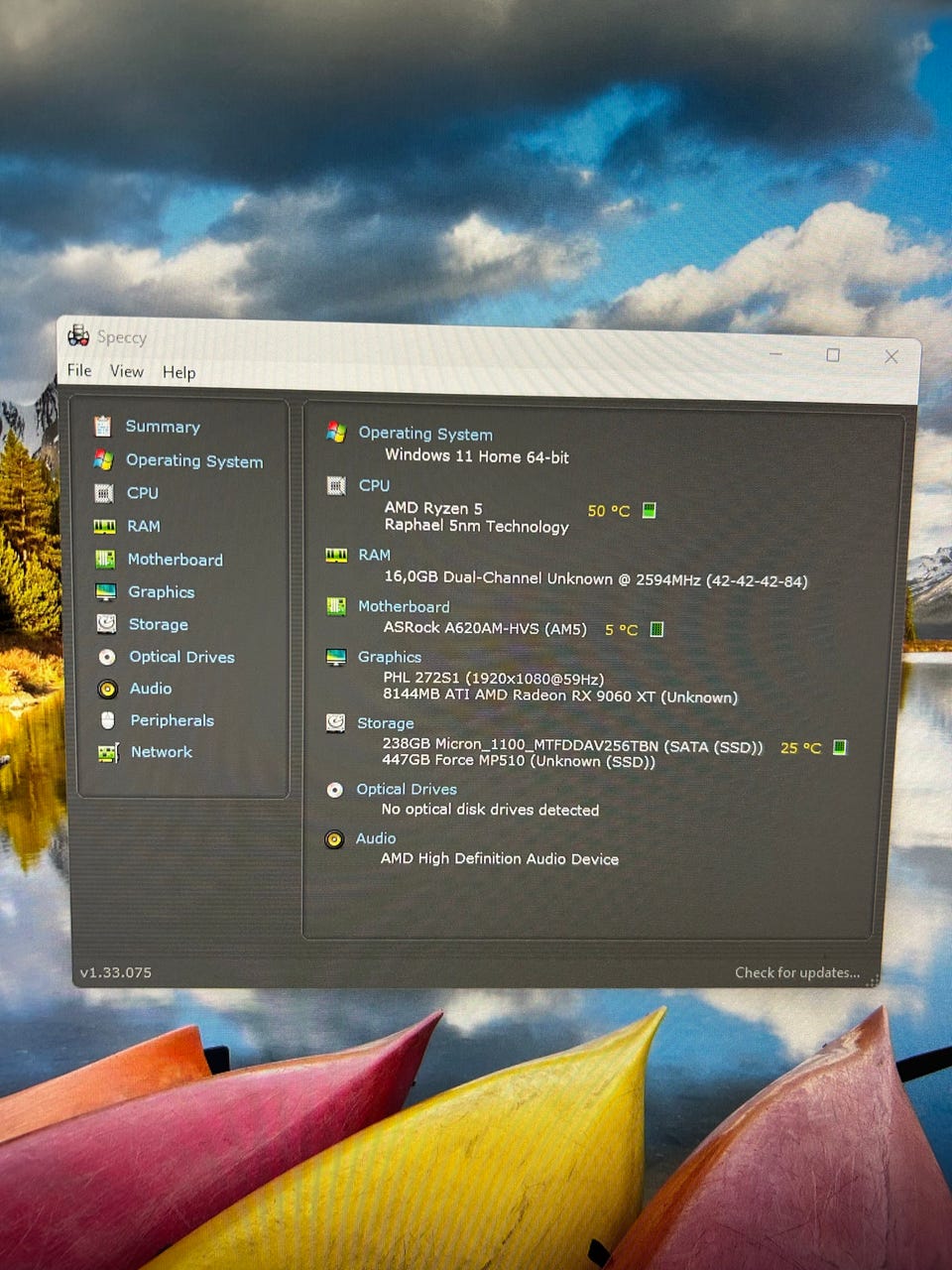Click the window resize grip in the corner
952x1270 pixels.
click(873, 980)
